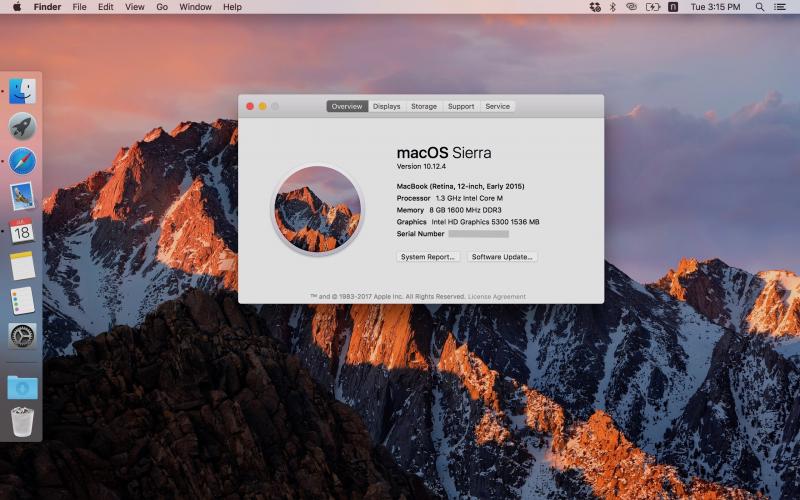The height and width of the screenshot is (500, 800).
Task: Open the Go menu
Action: (x=162, y=7)
